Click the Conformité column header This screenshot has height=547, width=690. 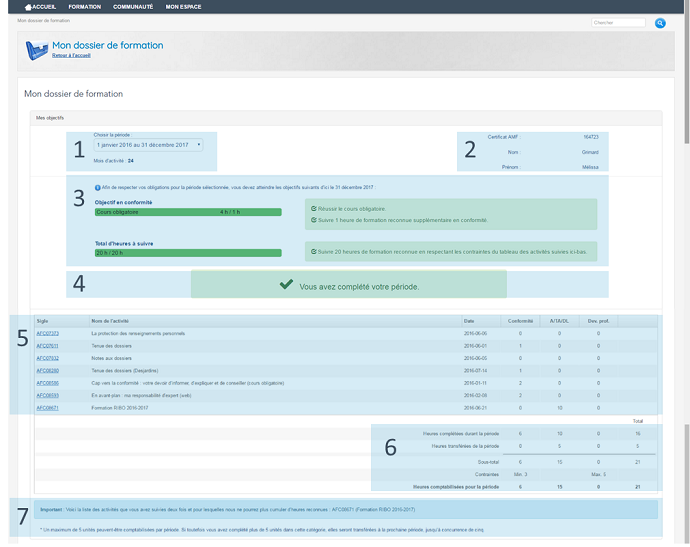(x=520, y=321)
